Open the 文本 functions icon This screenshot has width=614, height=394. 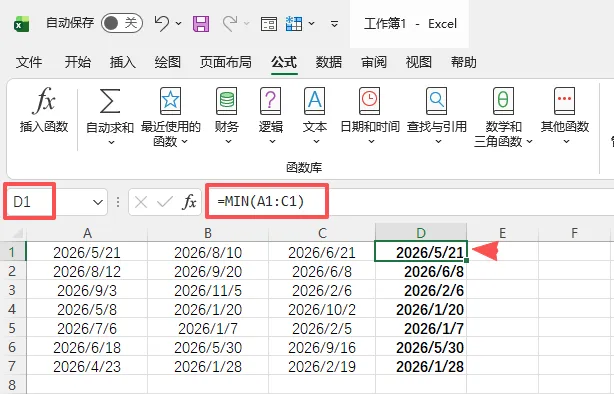point(314,101)
